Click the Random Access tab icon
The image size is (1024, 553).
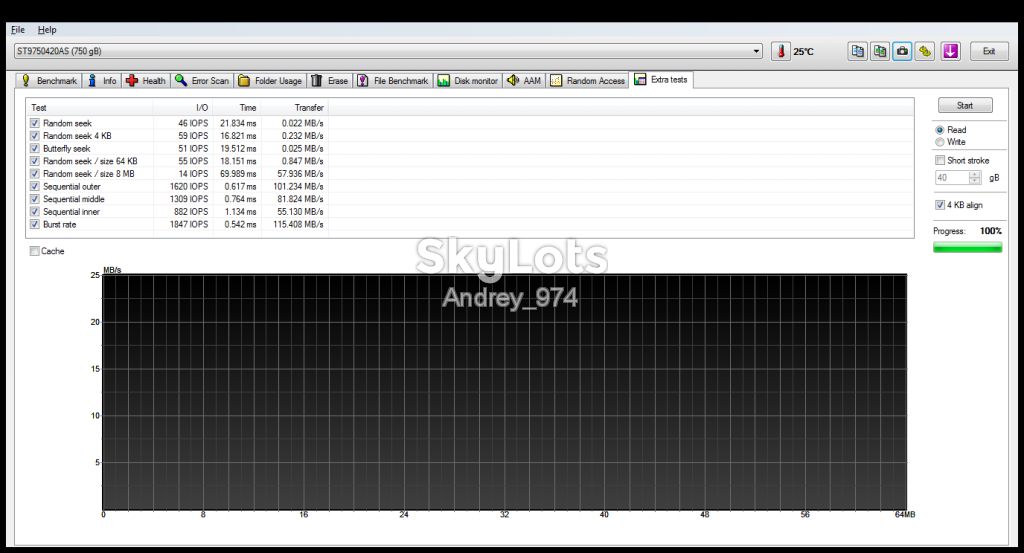point(556,80)
